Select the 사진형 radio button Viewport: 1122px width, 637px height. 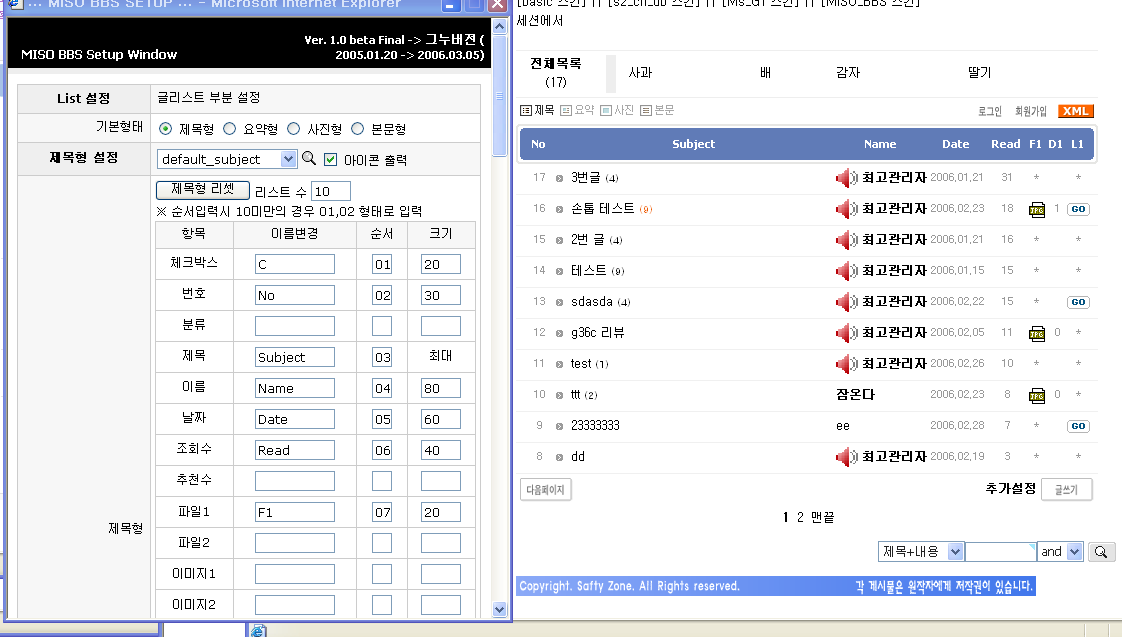[294, 129]
